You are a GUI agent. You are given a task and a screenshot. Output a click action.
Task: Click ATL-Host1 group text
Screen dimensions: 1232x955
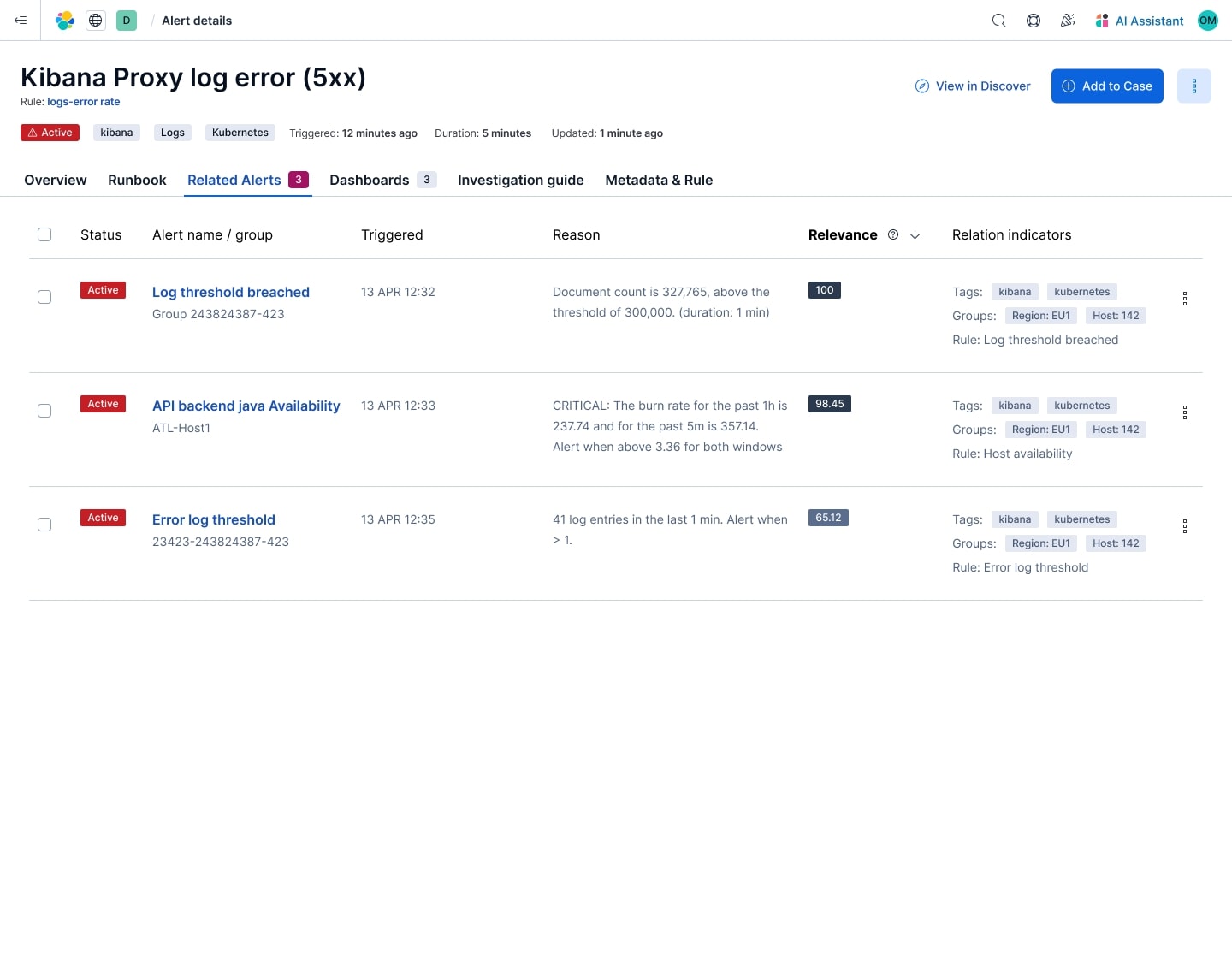coord(181,428)
